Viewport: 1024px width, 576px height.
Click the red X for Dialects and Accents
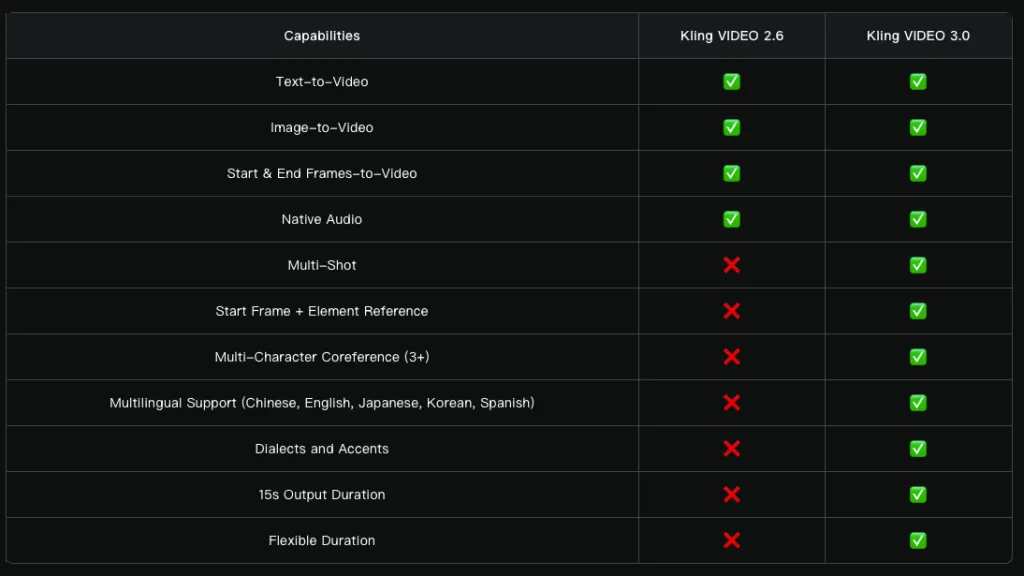coord(731,449)
